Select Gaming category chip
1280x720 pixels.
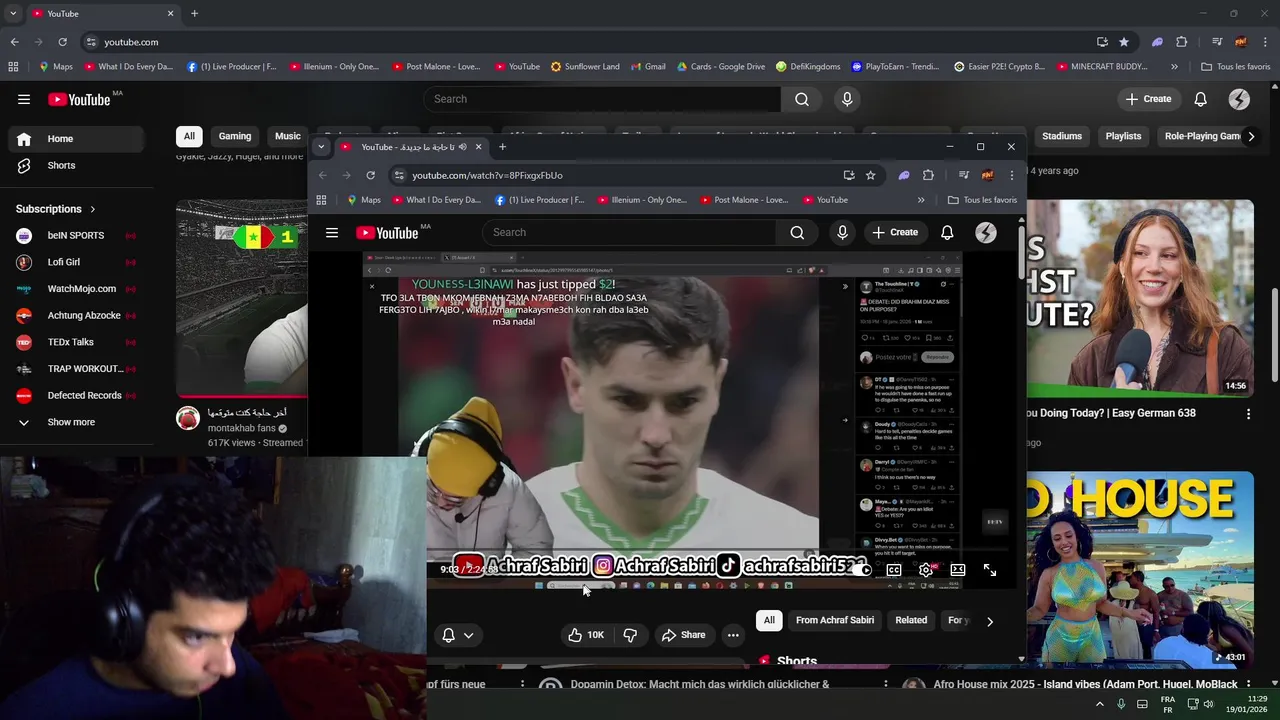point(235,136)
